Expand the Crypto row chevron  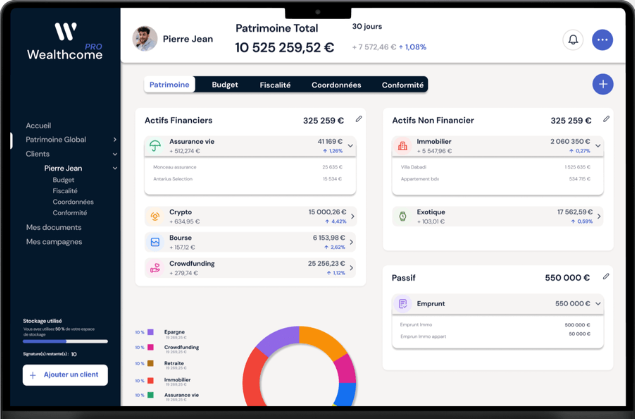click(352, 217)
